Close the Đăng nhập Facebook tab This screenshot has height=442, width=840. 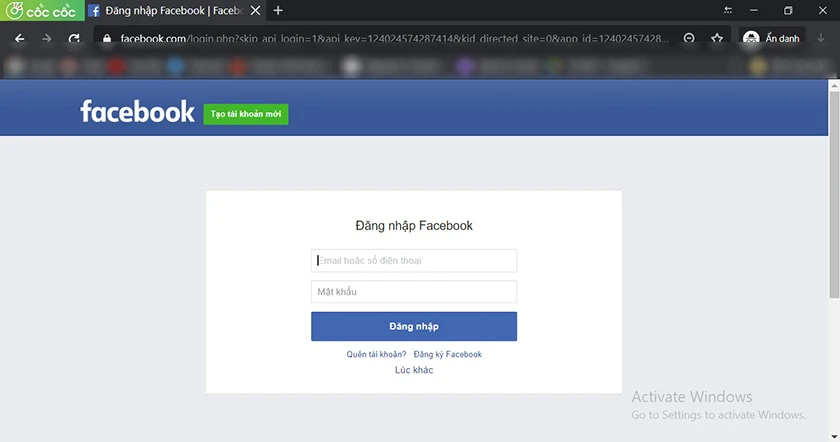256,10
